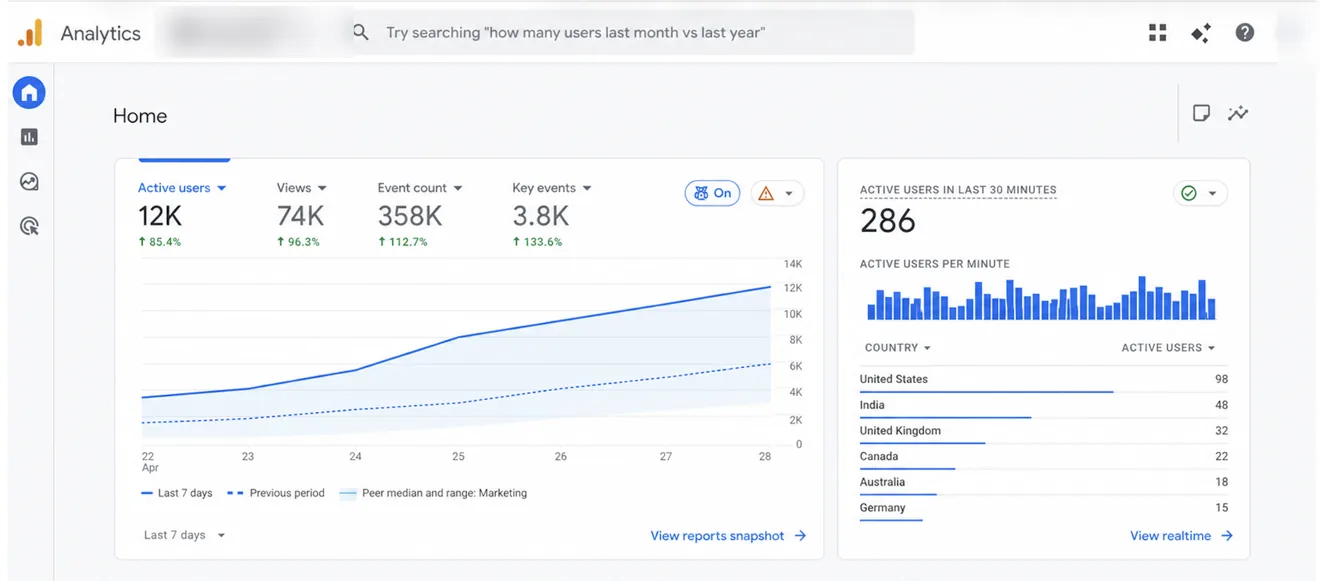Click the Australia country row
Screen dimensions: 1320x581
pos(1043,483)
